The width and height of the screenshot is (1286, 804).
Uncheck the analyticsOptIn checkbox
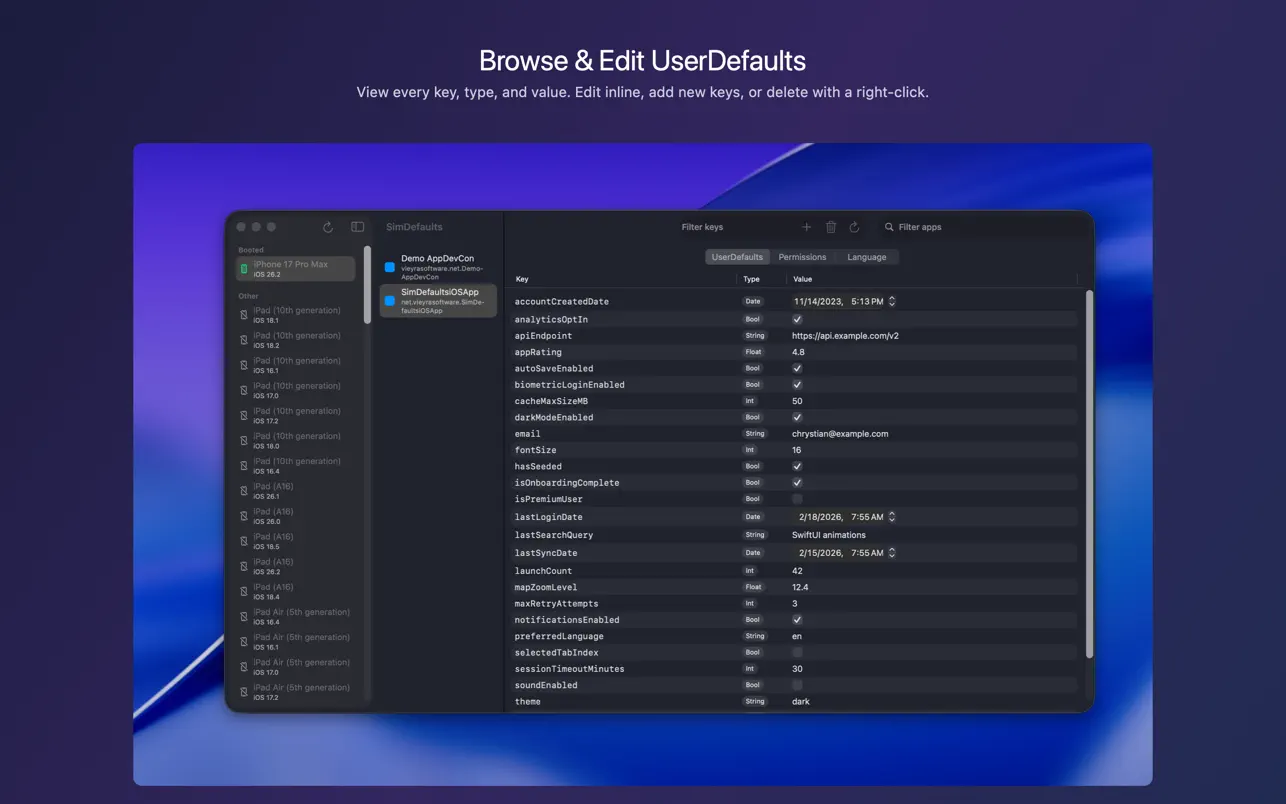[796, 318]
